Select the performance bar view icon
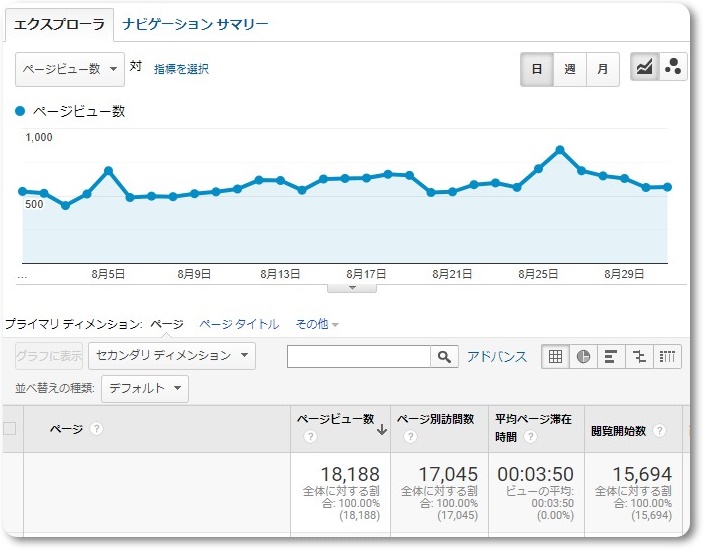 click(611, 357)
